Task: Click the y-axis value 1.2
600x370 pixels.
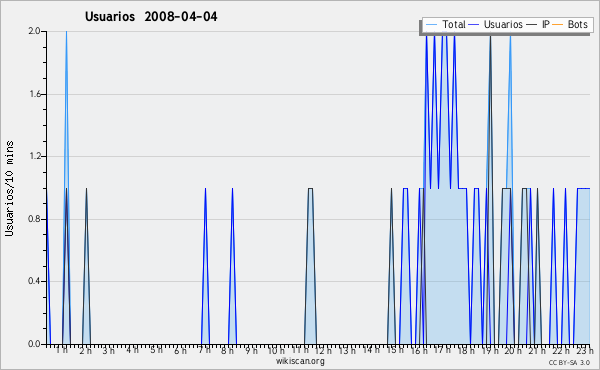Action: (34, 156)
